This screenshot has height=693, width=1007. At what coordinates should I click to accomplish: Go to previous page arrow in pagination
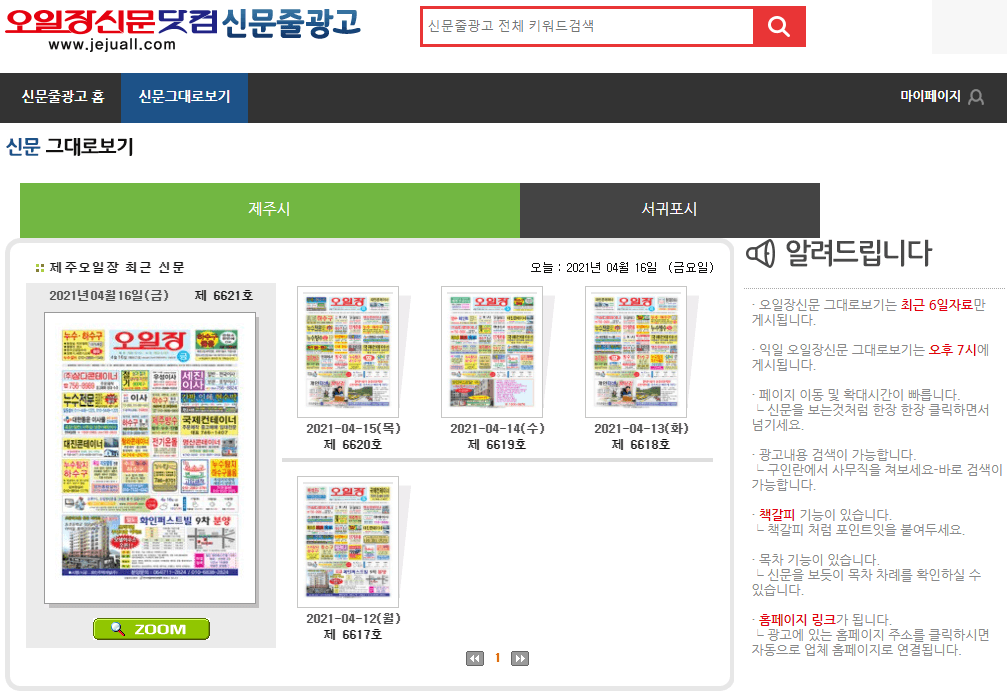[x=475, y=658]
